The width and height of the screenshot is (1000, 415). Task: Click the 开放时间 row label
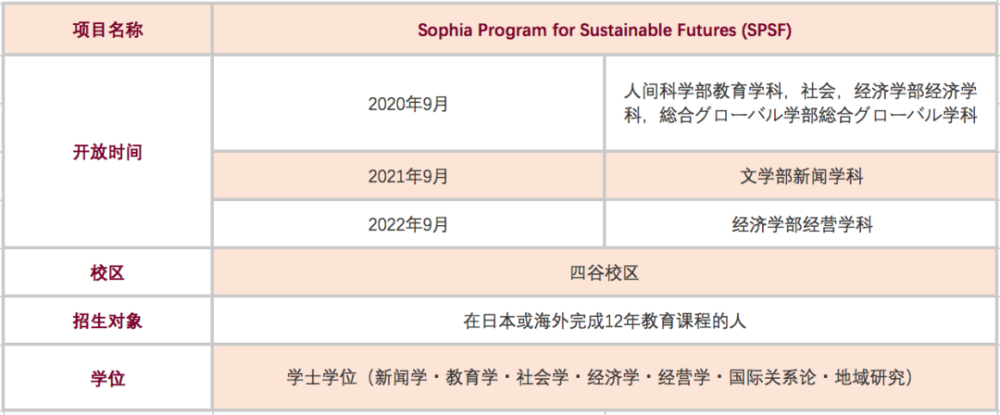click(107, 153)
